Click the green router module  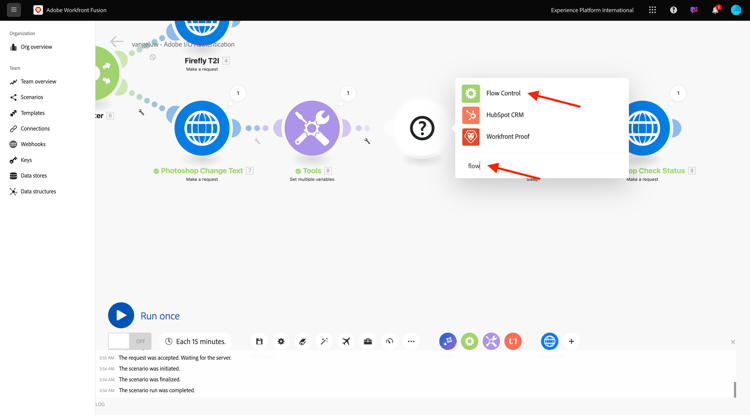(106, 73)
